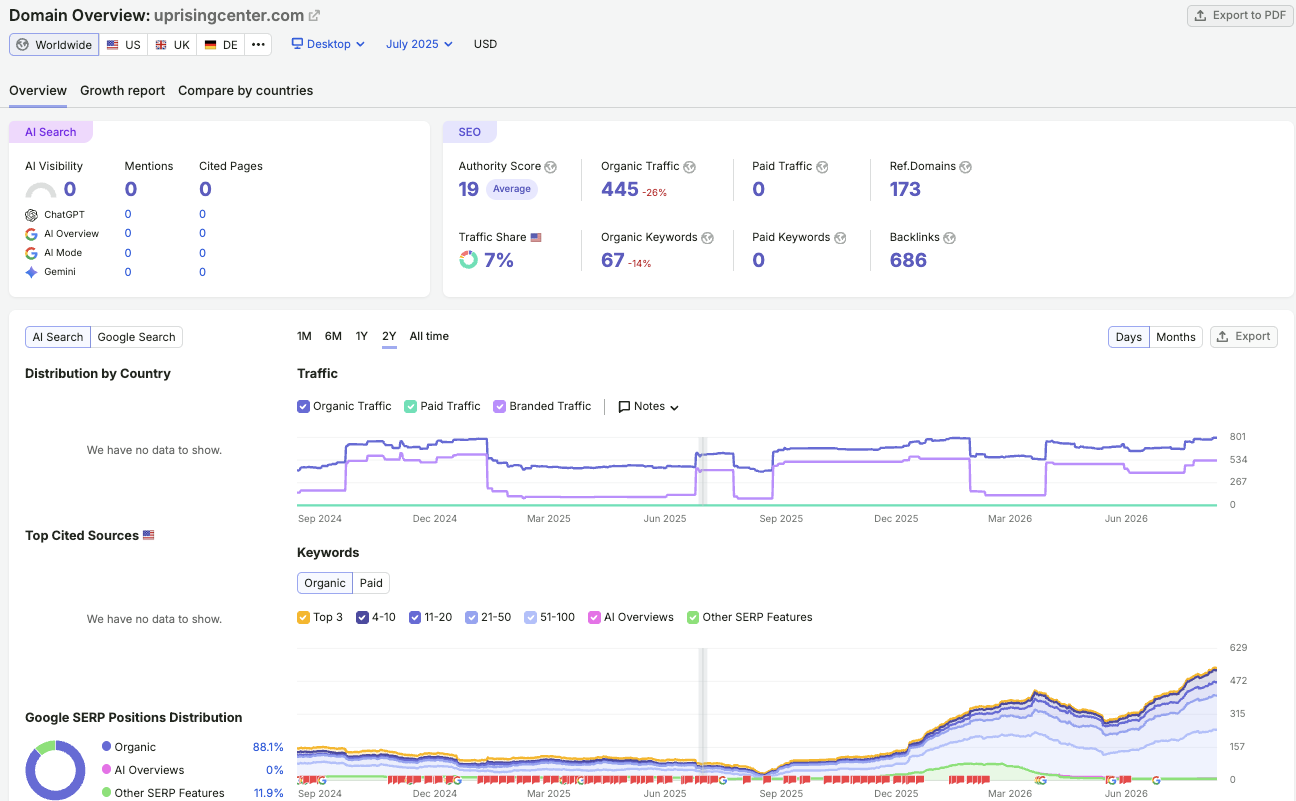The image size is (1296, 801).
Task: Click the AI Visibility gauge icon
Action: coord(41,191)
